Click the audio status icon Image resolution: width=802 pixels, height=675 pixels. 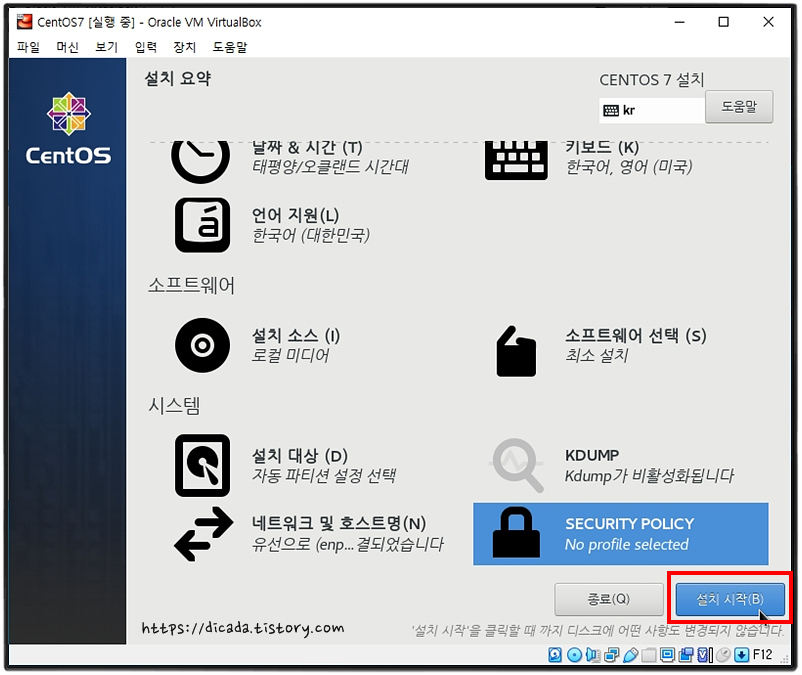click(x=593, y=655)
